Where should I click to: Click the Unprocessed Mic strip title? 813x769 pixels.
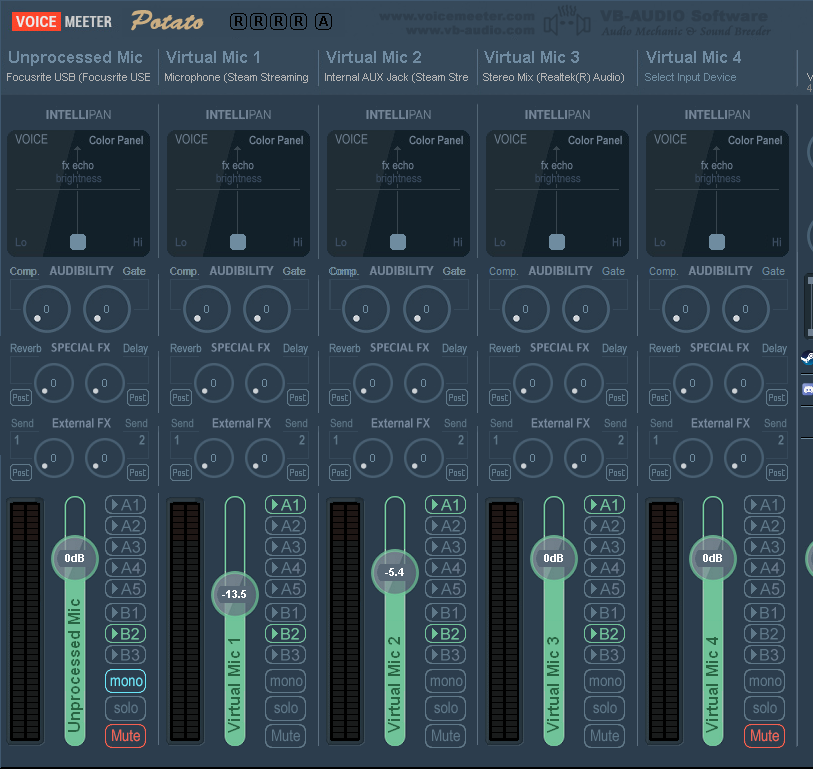75,57
